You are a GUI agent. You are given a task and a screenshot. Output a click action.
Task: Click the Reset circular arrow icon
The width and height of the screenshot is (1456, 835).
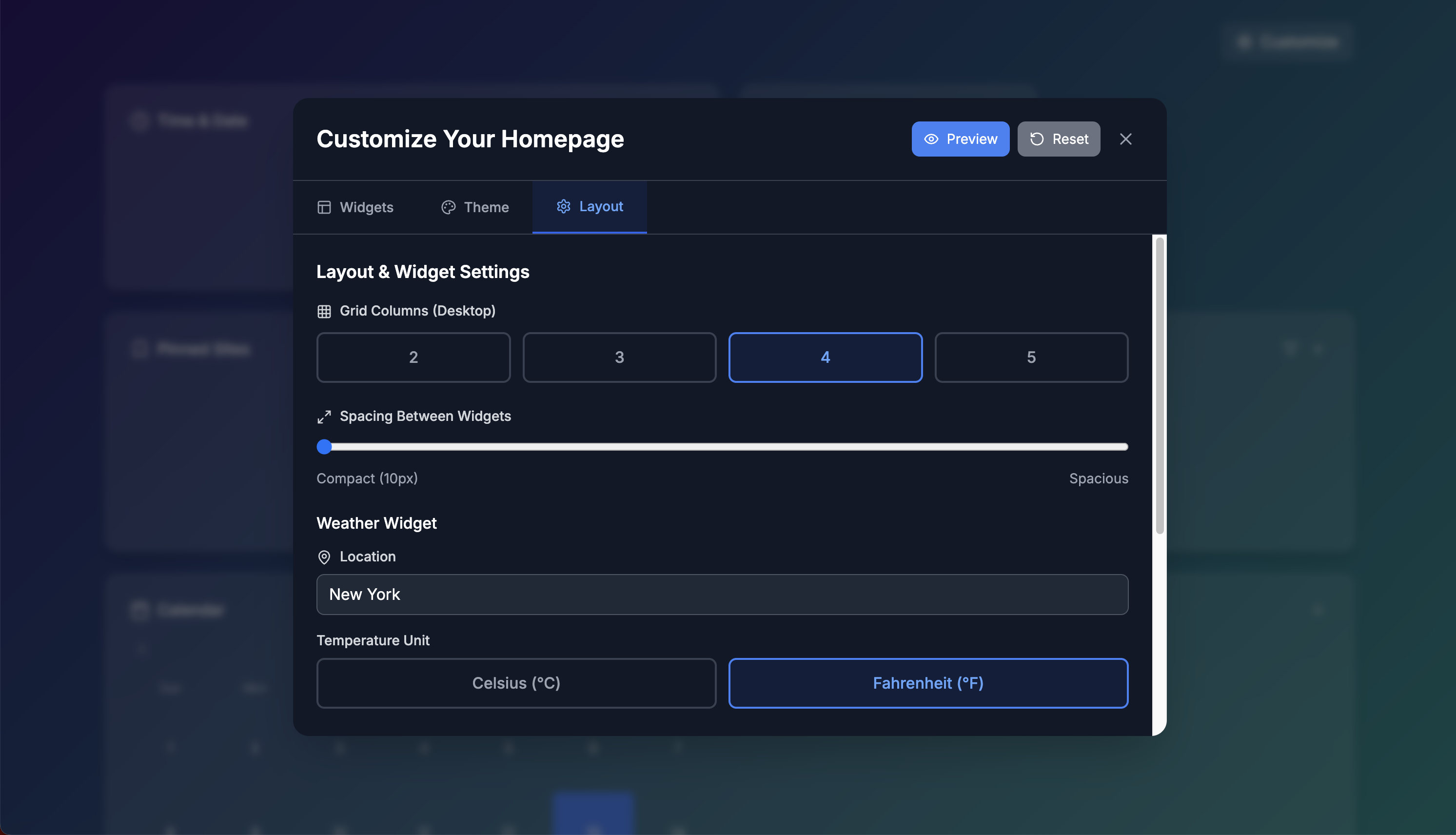(x=1036, y=139)
